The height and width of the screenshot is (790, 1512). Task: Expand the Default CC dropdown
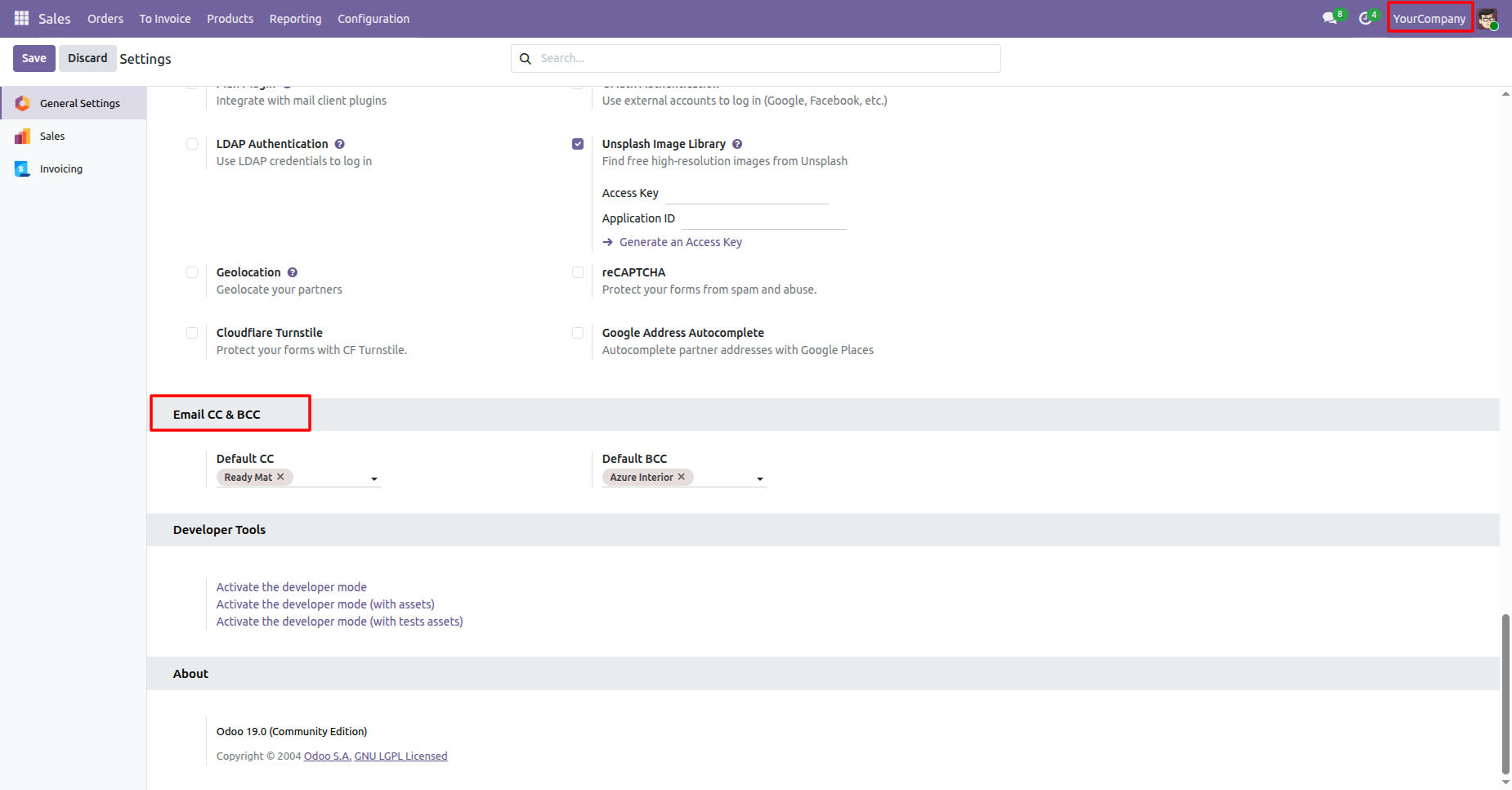pos(374,478)
